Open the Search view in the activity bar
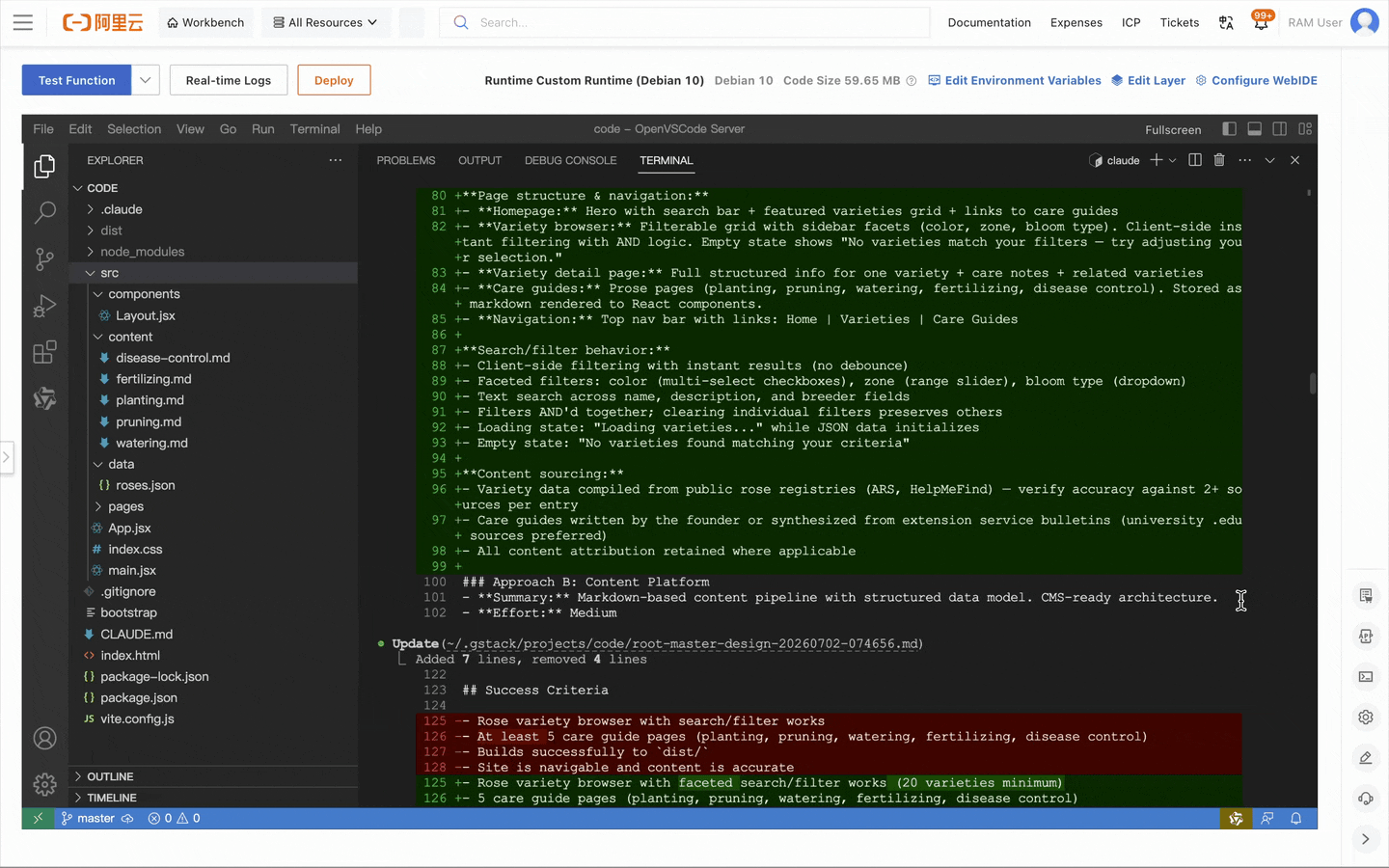The height and width of the screenshot is (868, 1389). pyautogui.click(x=44, y=212)
